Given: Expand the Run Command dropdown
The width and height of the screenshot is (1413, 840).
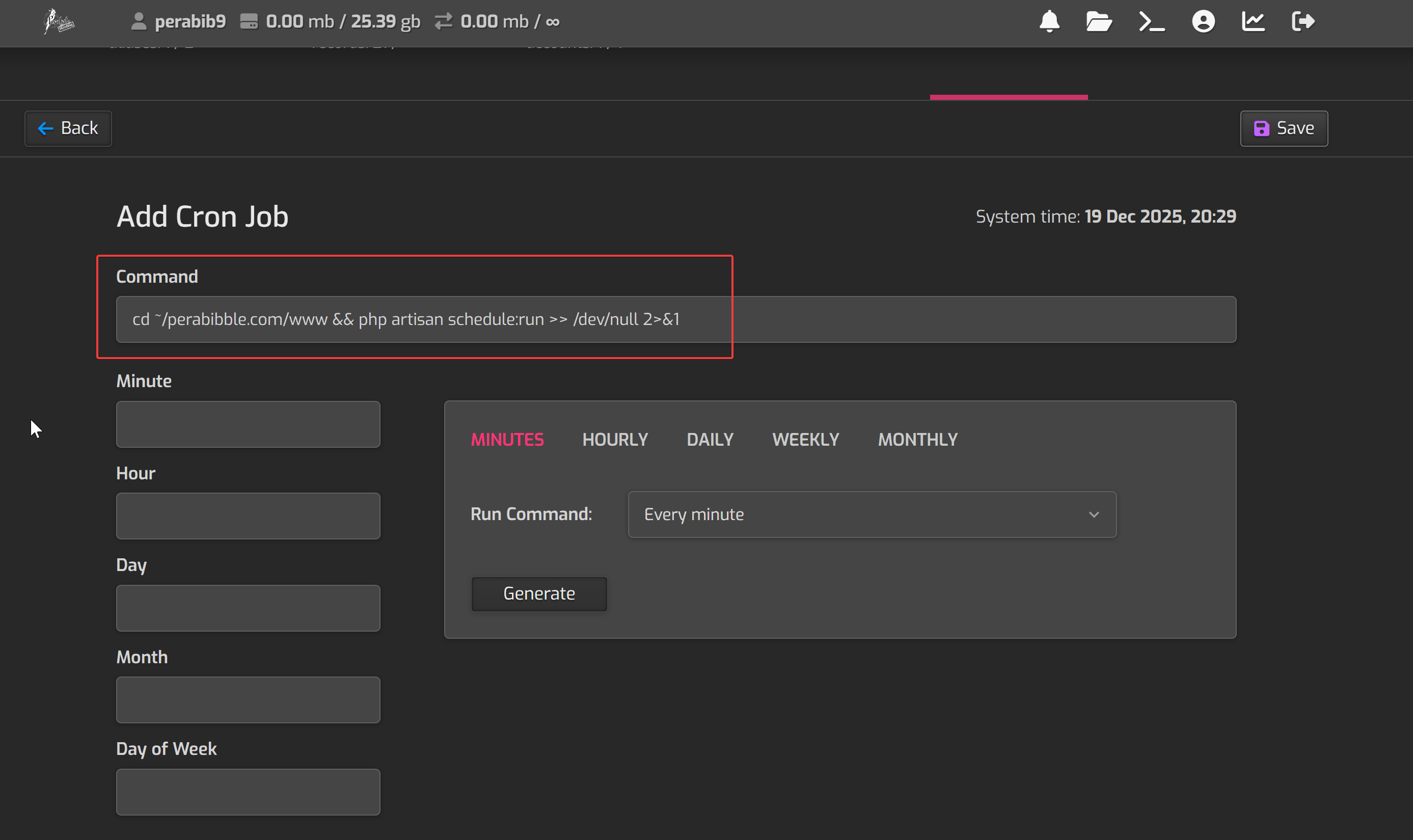Looking at the screenshot, I should tap(872, 514).
